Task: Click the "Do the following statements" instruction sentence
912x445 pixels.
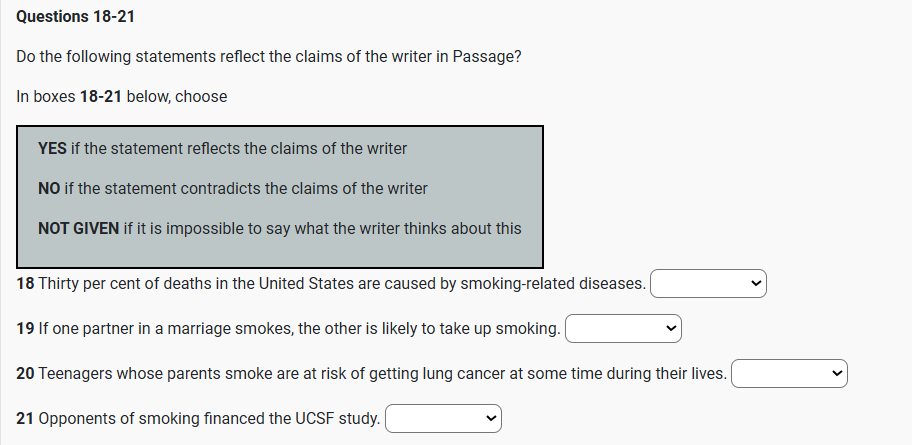Action: 268,56
